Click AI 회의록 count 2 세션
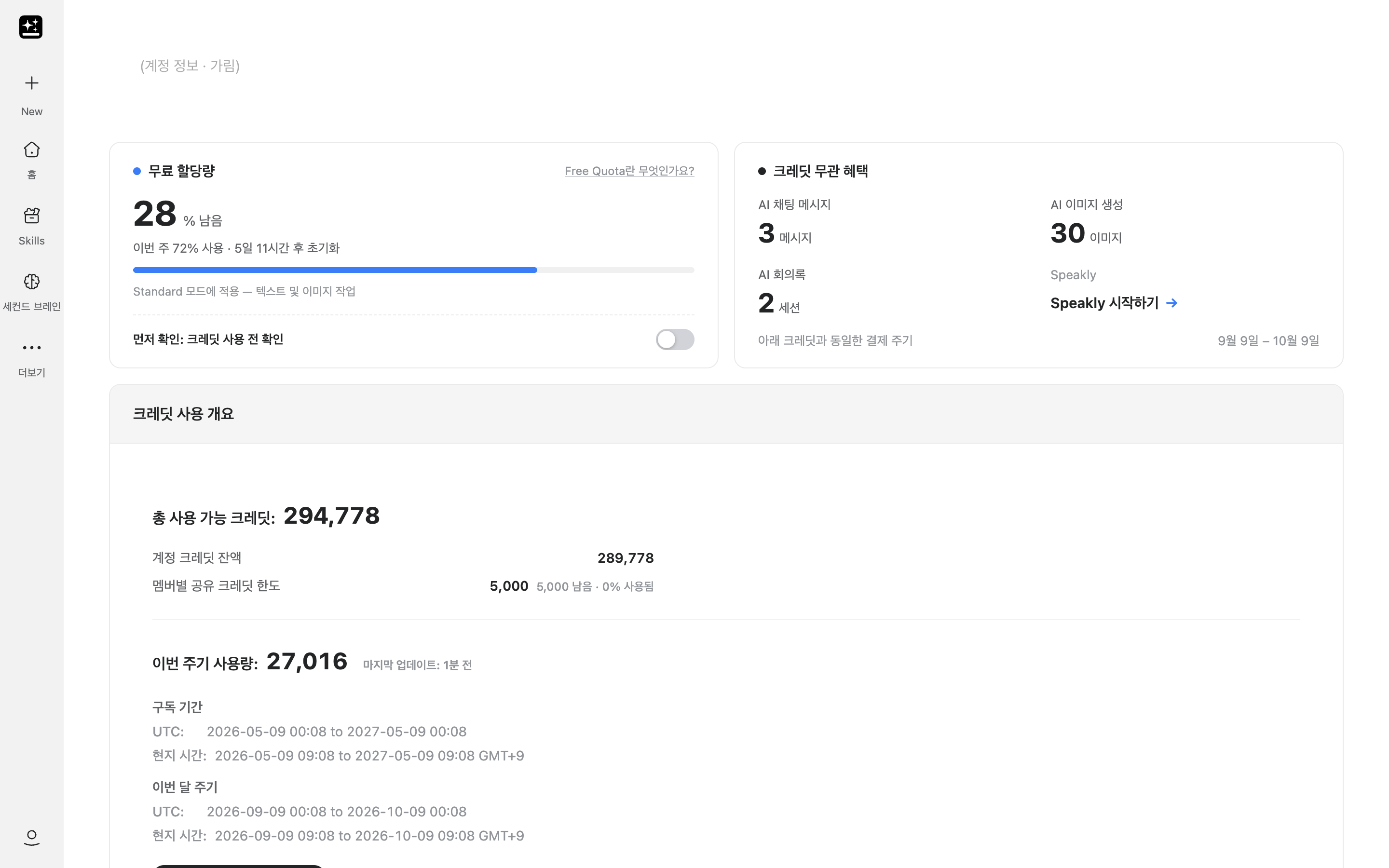The width and height of the screenshot is (1389, 868). [x=779, y=304]
